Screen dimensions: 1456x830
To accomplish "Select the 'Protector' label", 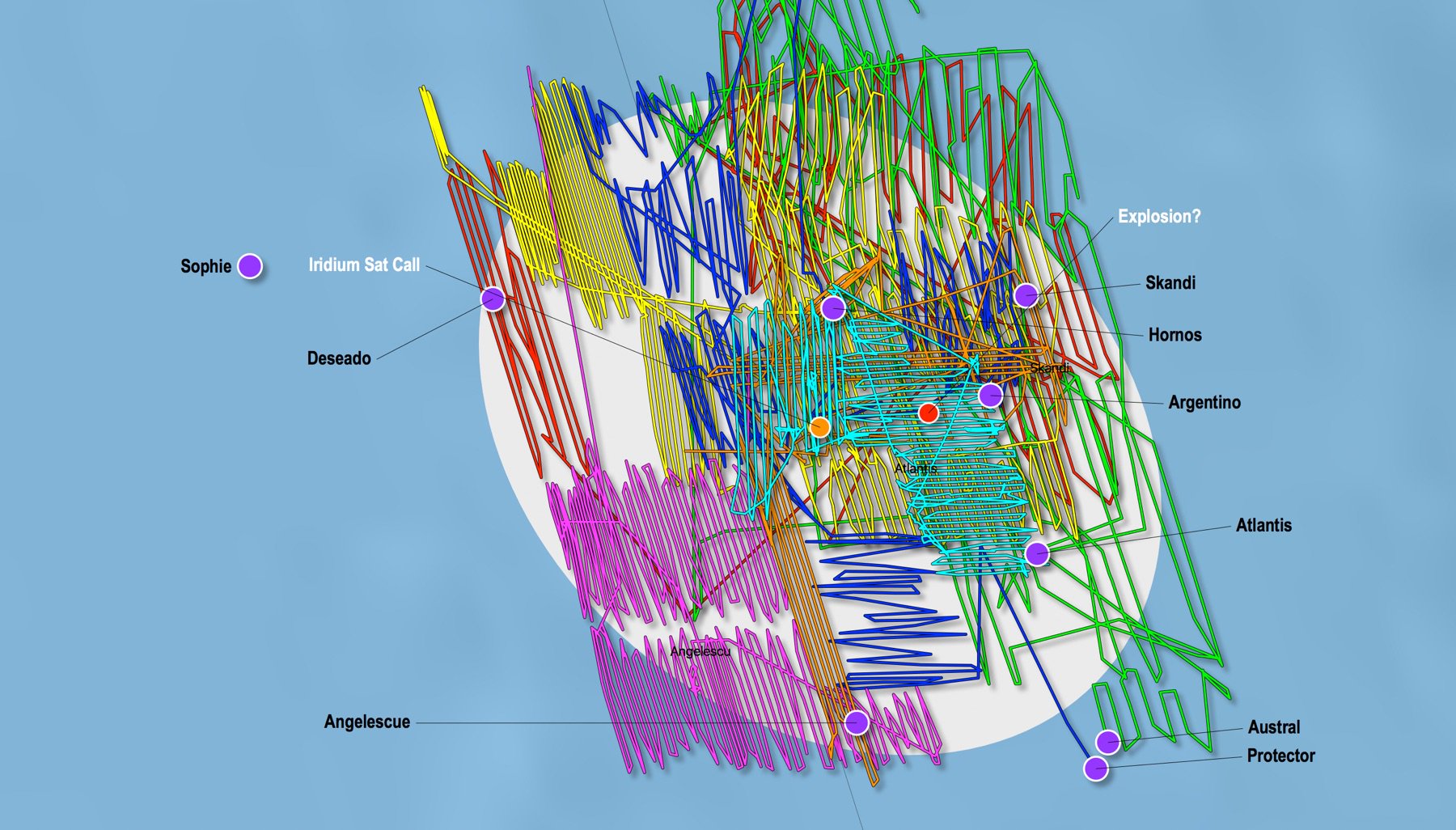I will tap(1280, 756).
